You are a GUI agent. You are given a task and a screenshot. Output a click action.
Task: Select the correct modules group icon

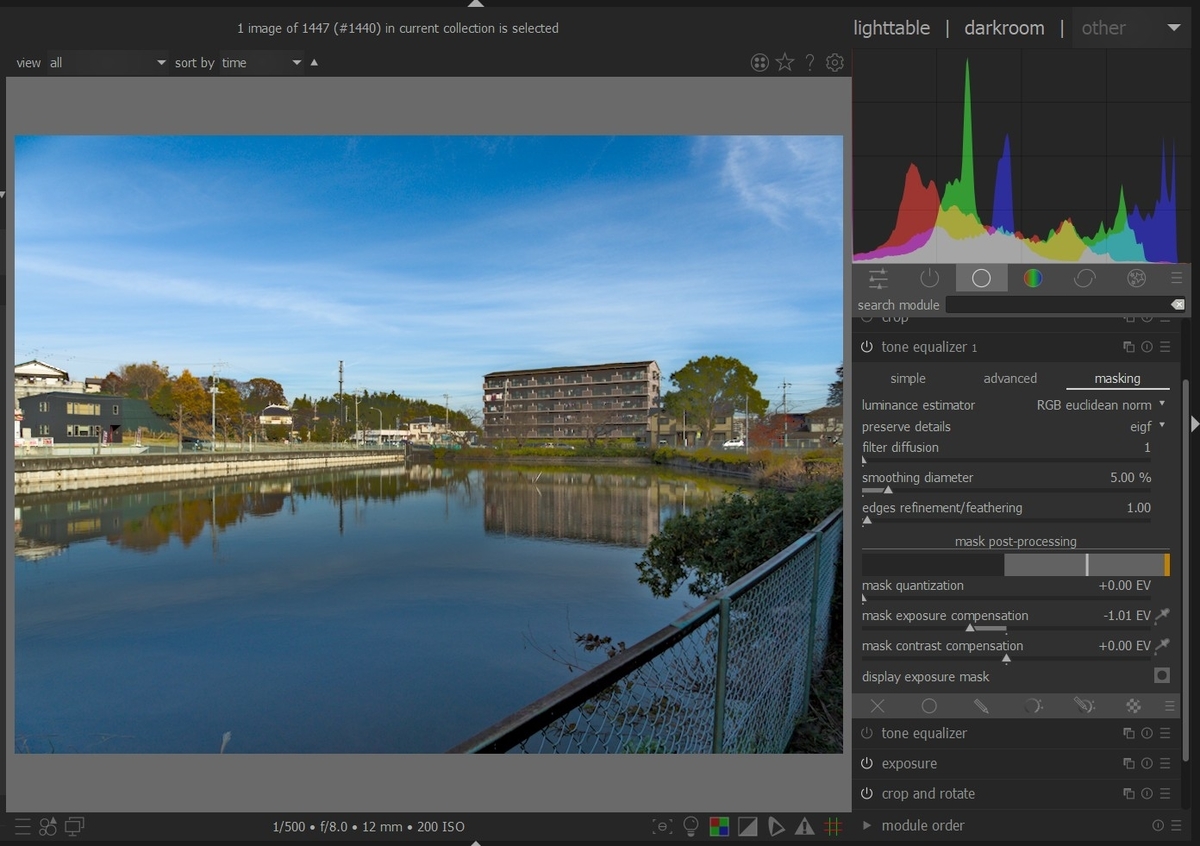[1084, 278]
